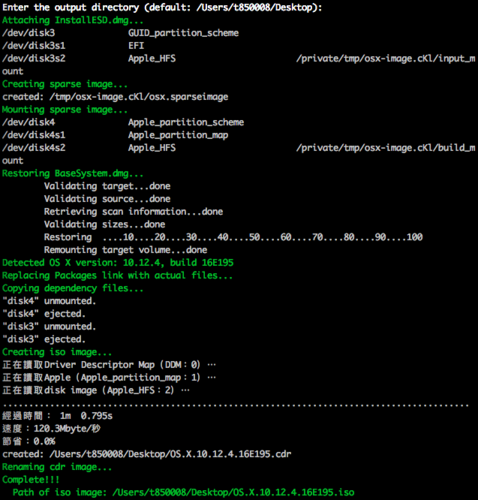Click '/dev/disk4' device text
The image size is (478, 500).
coord(29,122)
